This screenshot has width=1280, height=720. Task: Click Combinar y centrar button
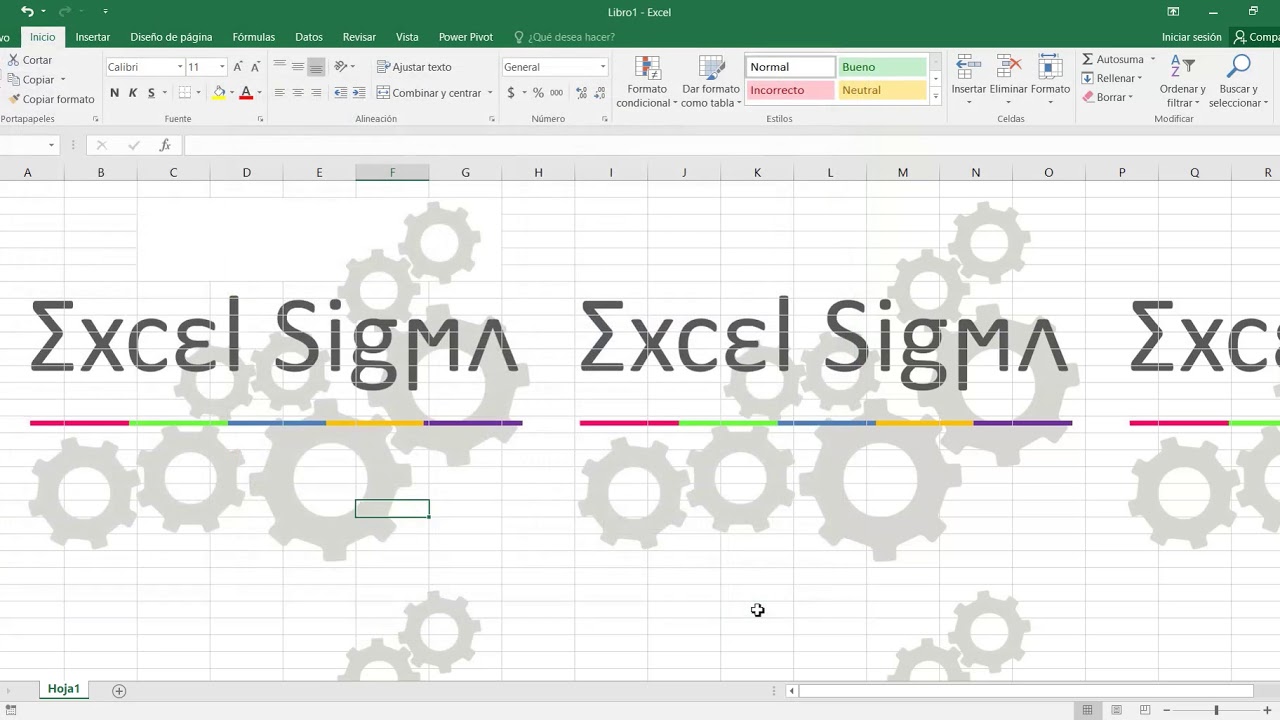429,93
